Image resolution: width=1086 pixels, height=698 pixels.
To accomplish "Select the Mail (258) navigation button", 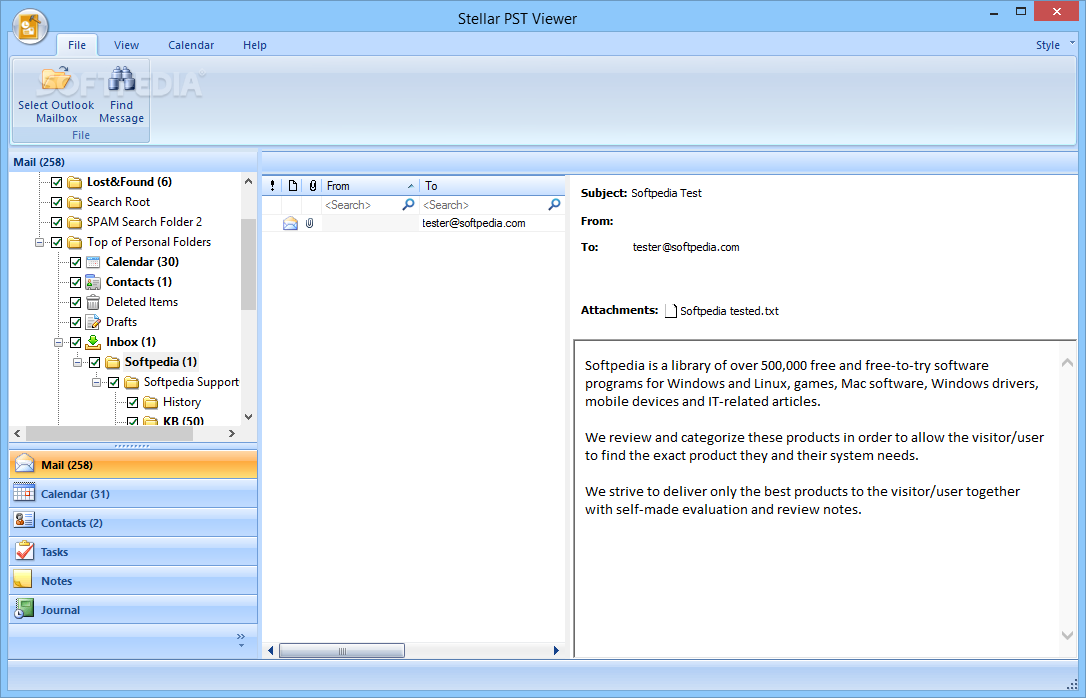I will click(x=133, y=465).
